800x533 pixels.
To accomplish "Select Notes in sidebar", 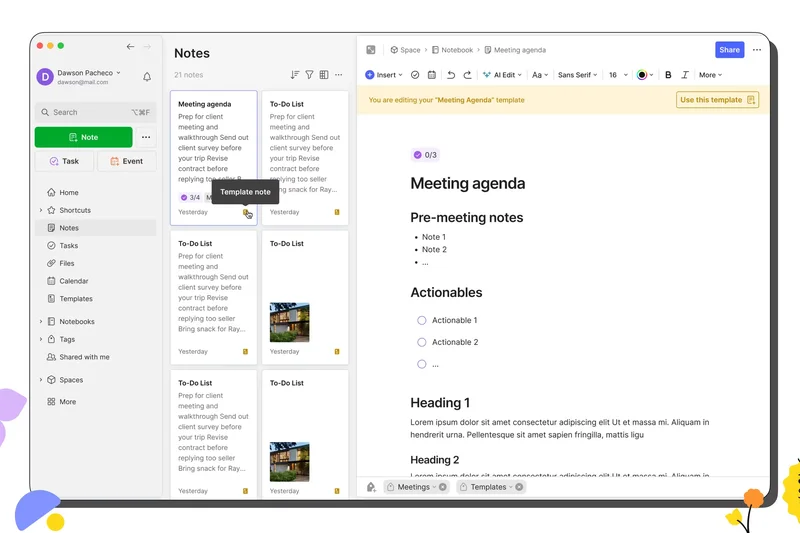I will pyautogui.click(x=95, y=228).
